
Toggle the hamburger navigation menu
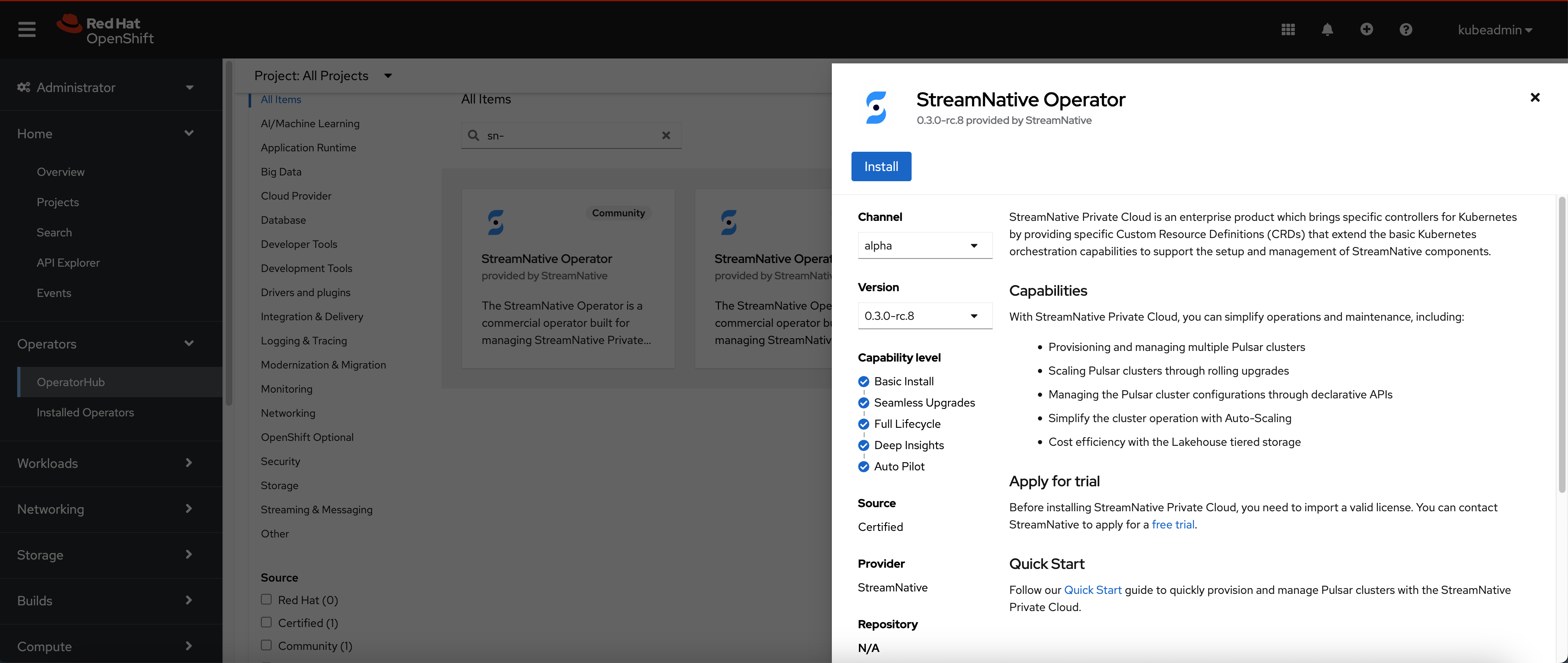[27, 29]
